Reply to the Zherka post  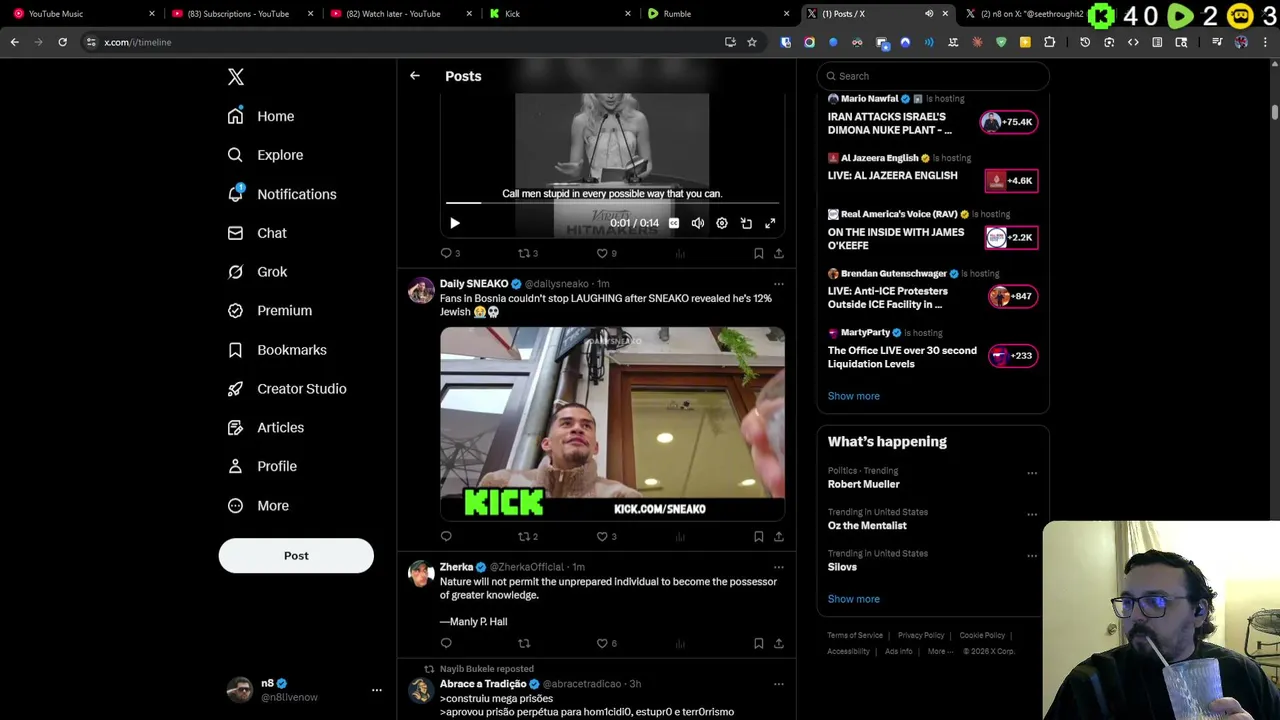coord(446,643)
